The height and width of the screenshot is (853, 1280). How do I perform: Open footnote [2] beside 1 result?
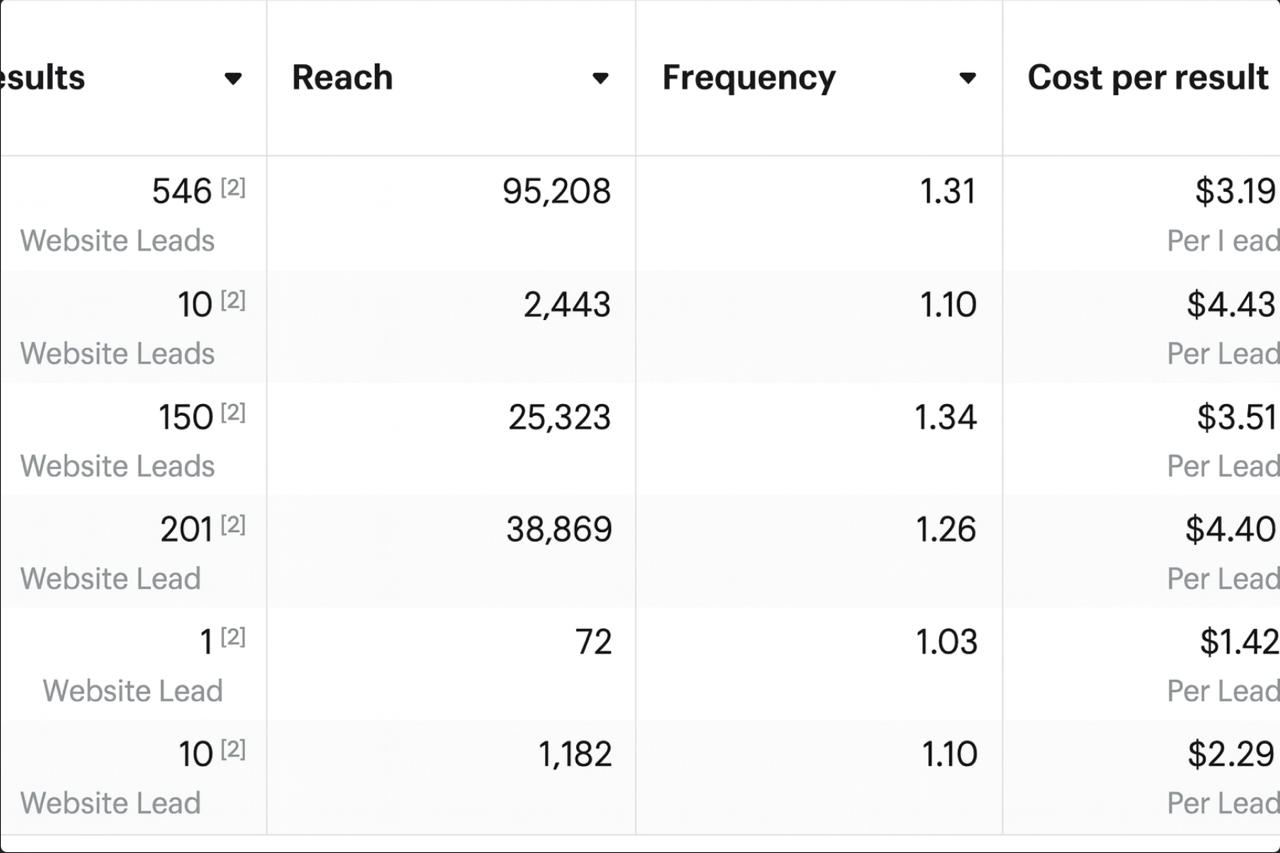(232, 637)
